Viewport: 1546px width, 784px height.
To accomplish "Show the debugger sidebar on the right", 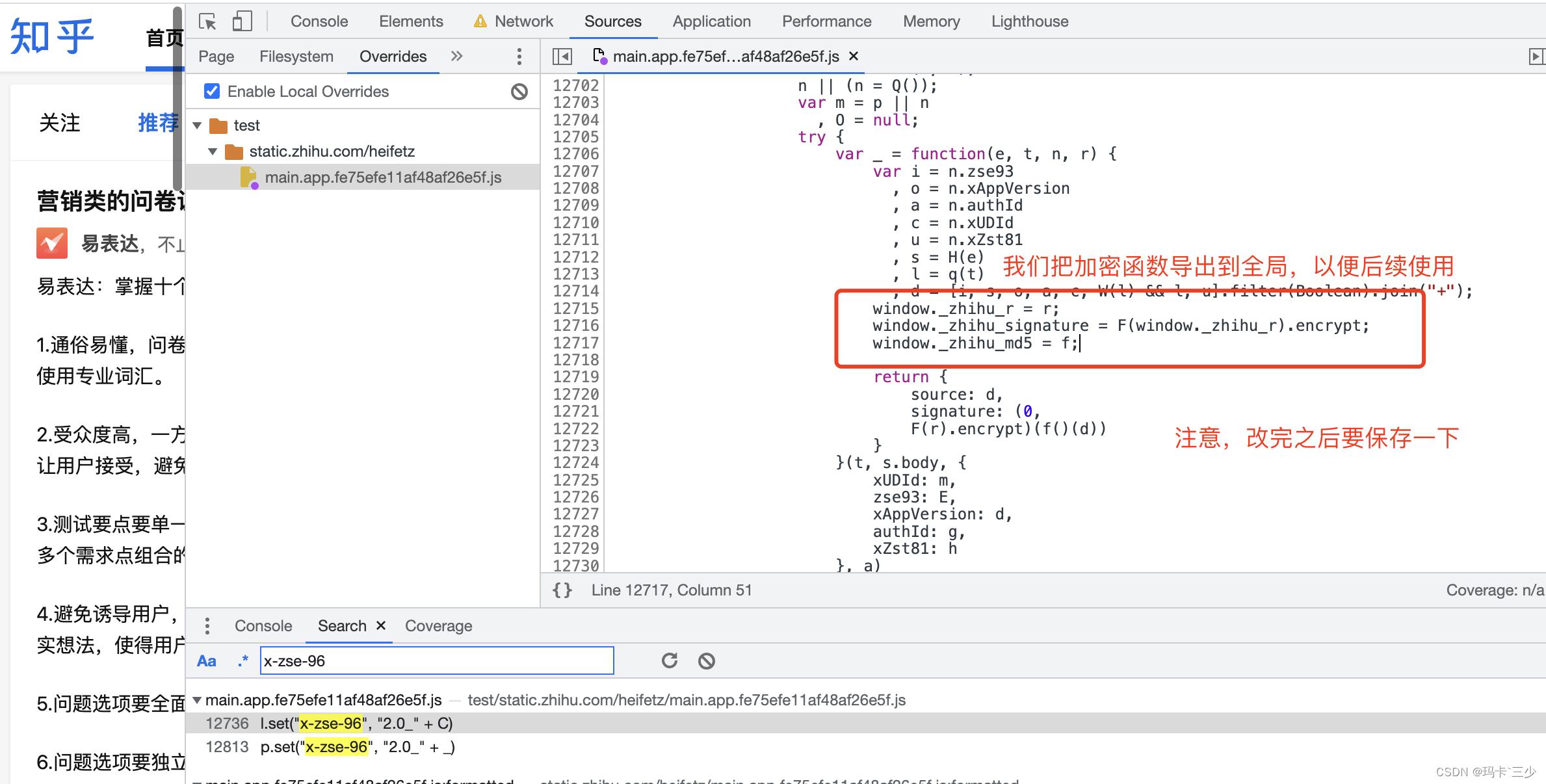I will coord(1536,57).
